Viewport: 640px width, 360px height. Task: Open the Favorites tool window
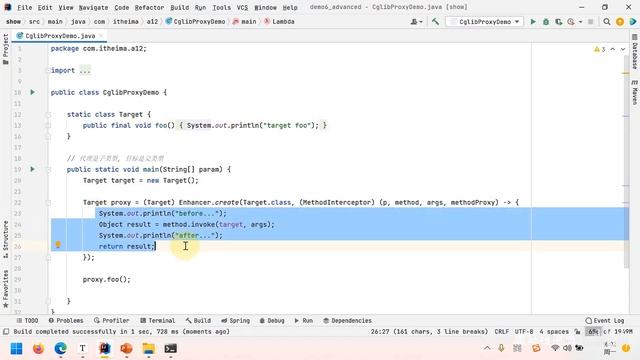click(x=6, y=289)
